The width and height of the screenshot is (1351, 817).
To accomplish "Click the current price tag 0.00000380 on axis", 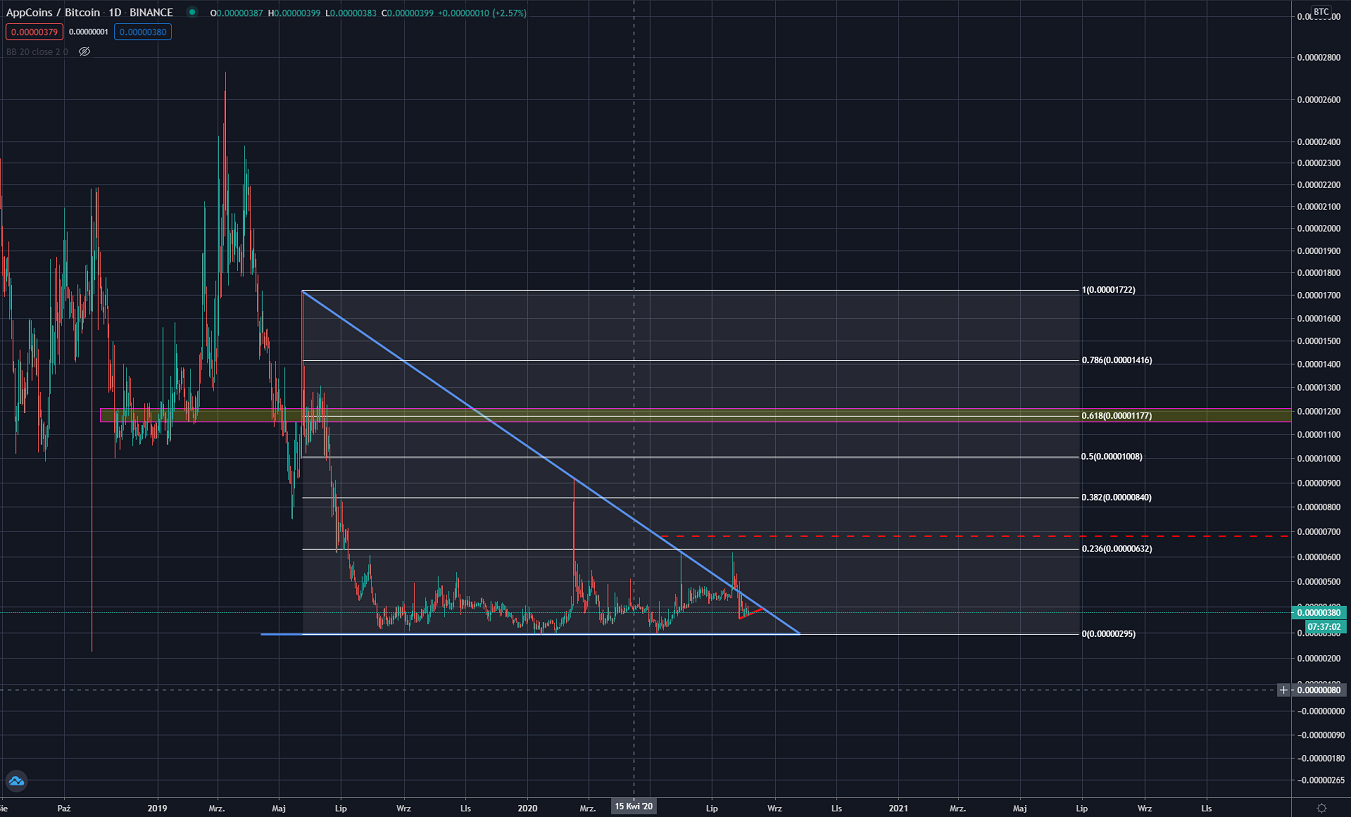I will click(1321, 612).
